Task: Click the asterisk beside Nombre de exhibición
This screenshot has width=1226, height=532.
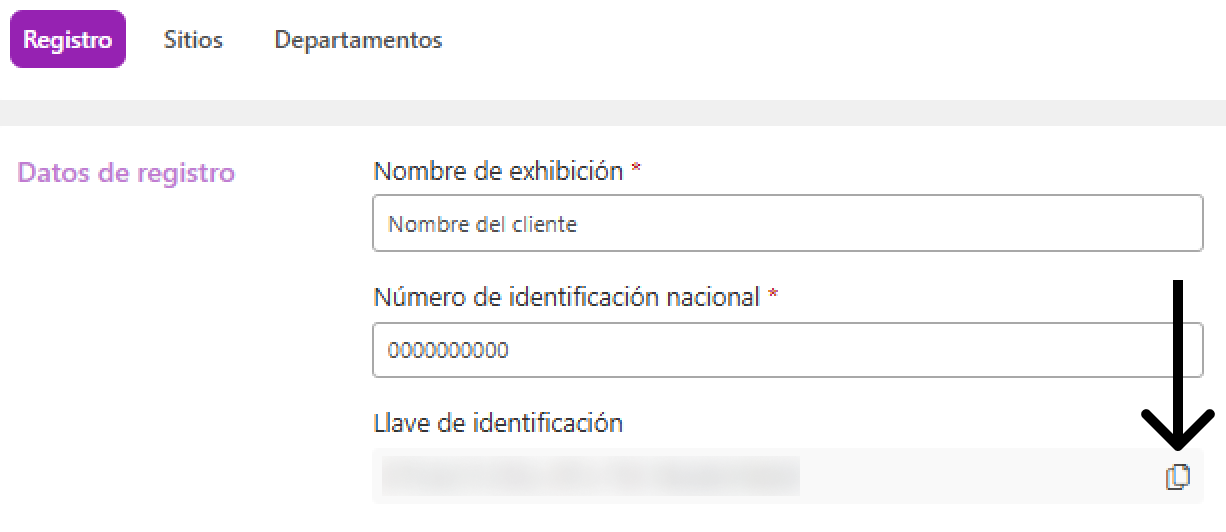Action: [635, 172]
